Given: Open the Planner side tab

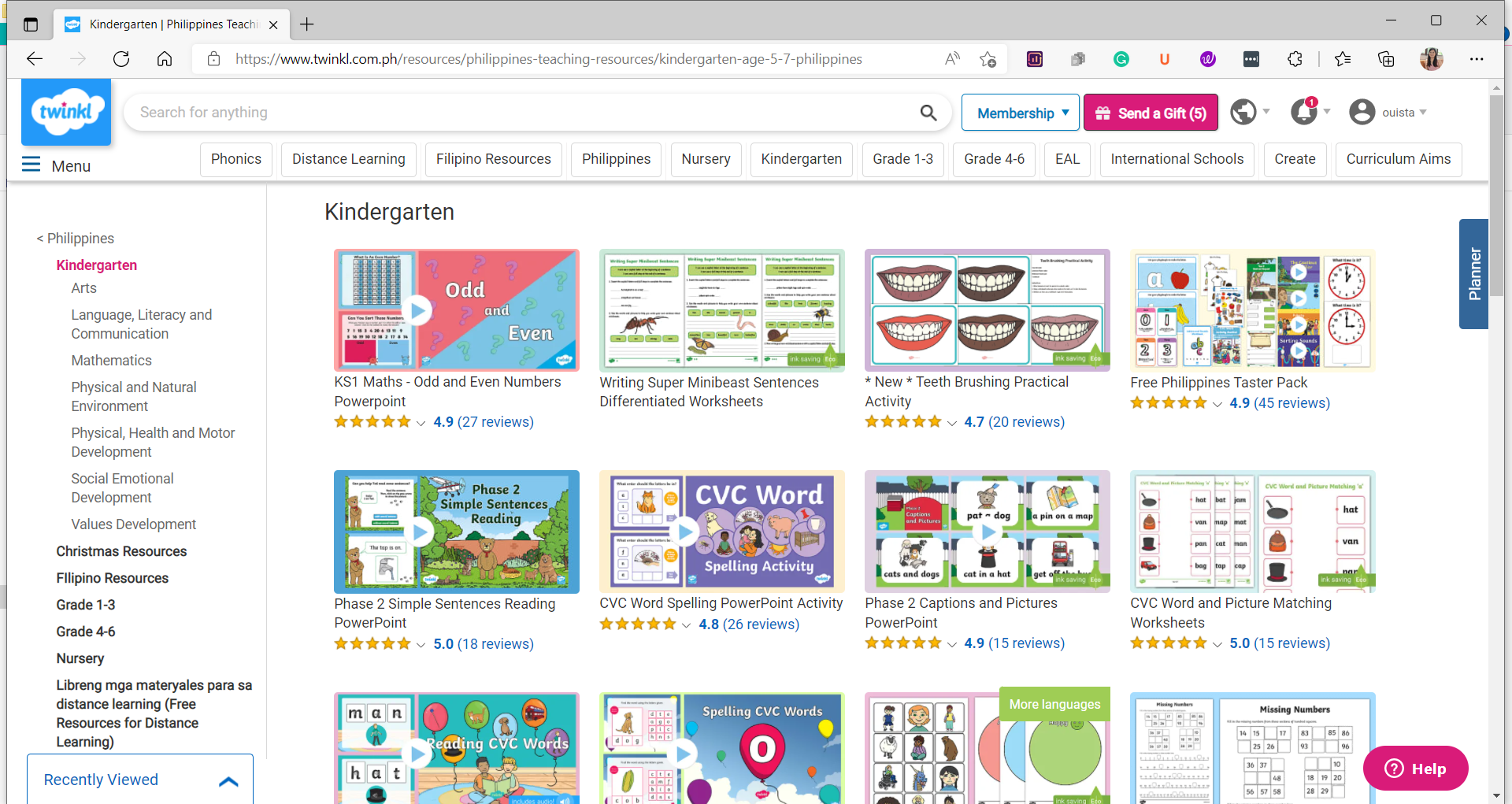Looking at the screenshot, I should pyautogui.click(x=1473, y=273).
